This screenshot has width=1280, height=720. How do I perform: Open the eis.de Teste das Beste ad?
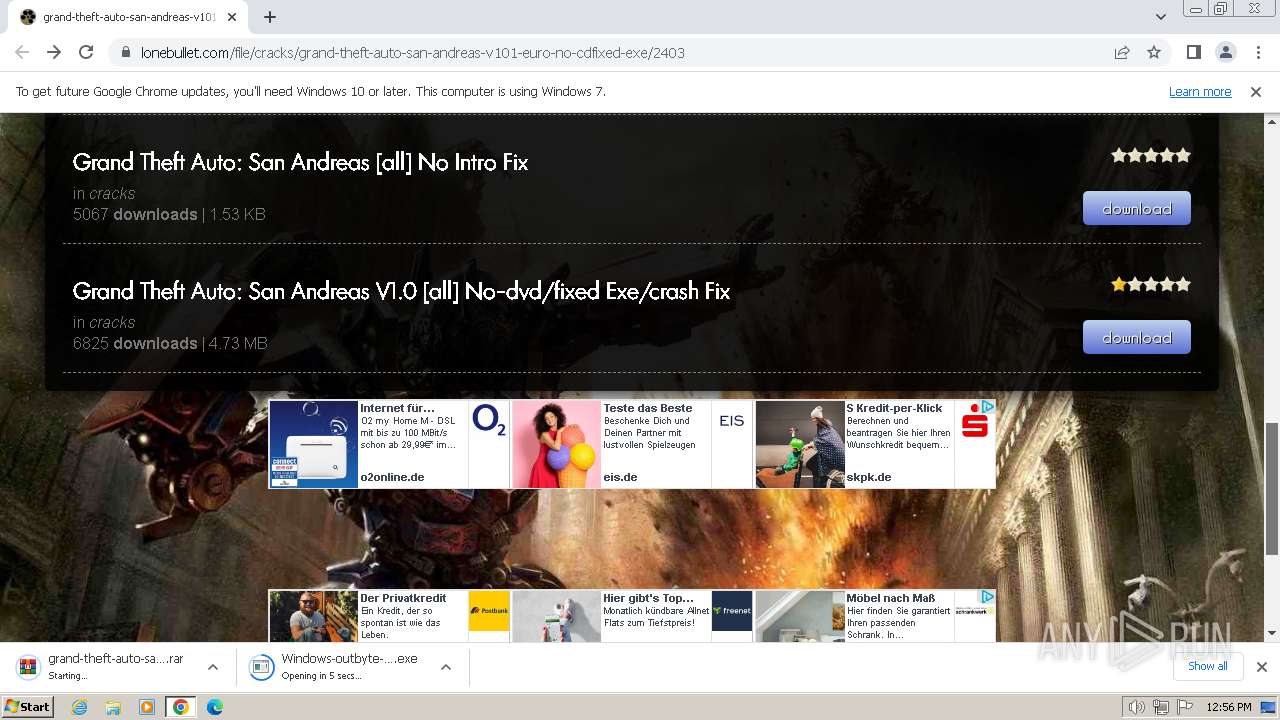[632, 444]
